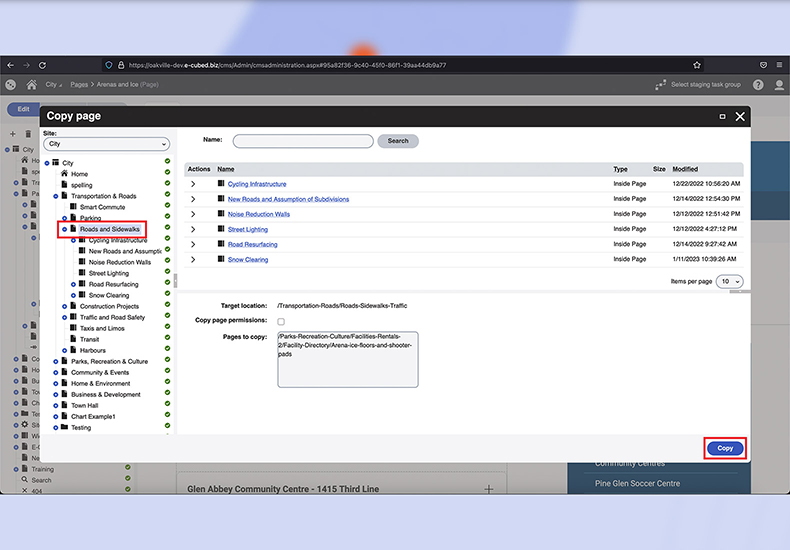The height and width of the screenshot is (550, 790).
Task: Select Construction Projects in the tree
Action: click(x=109, y=306)
